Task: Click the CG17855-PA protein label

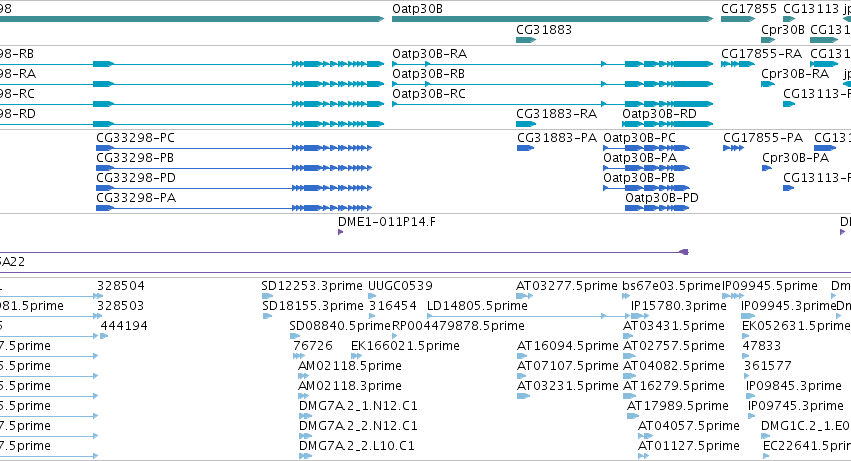Action: 763,138
